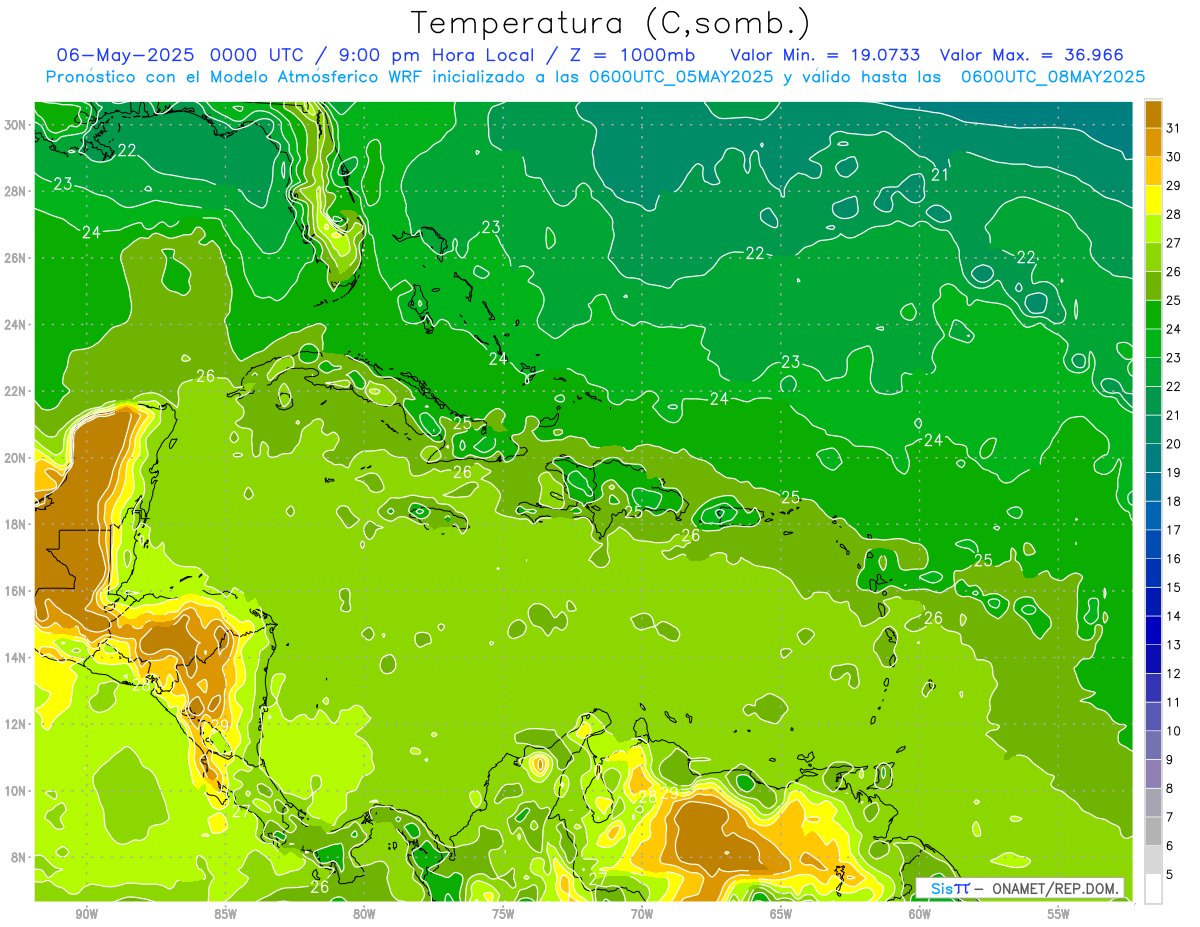Click the "30N" latitude label
1200x927 pixels.
click(x=16, y=125)
